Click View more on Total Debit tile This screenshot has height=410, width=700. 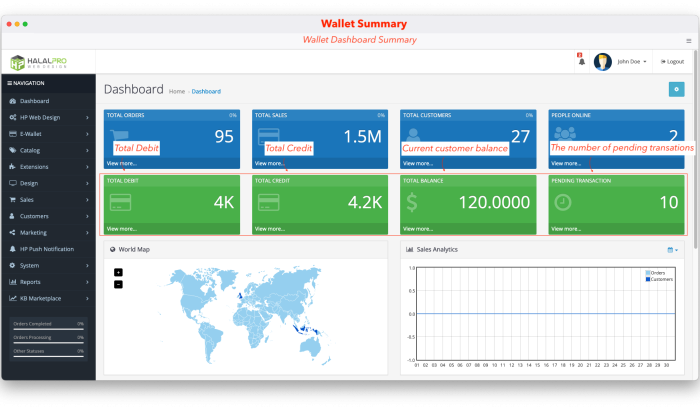pyautogui.click(x=121, y=229)
